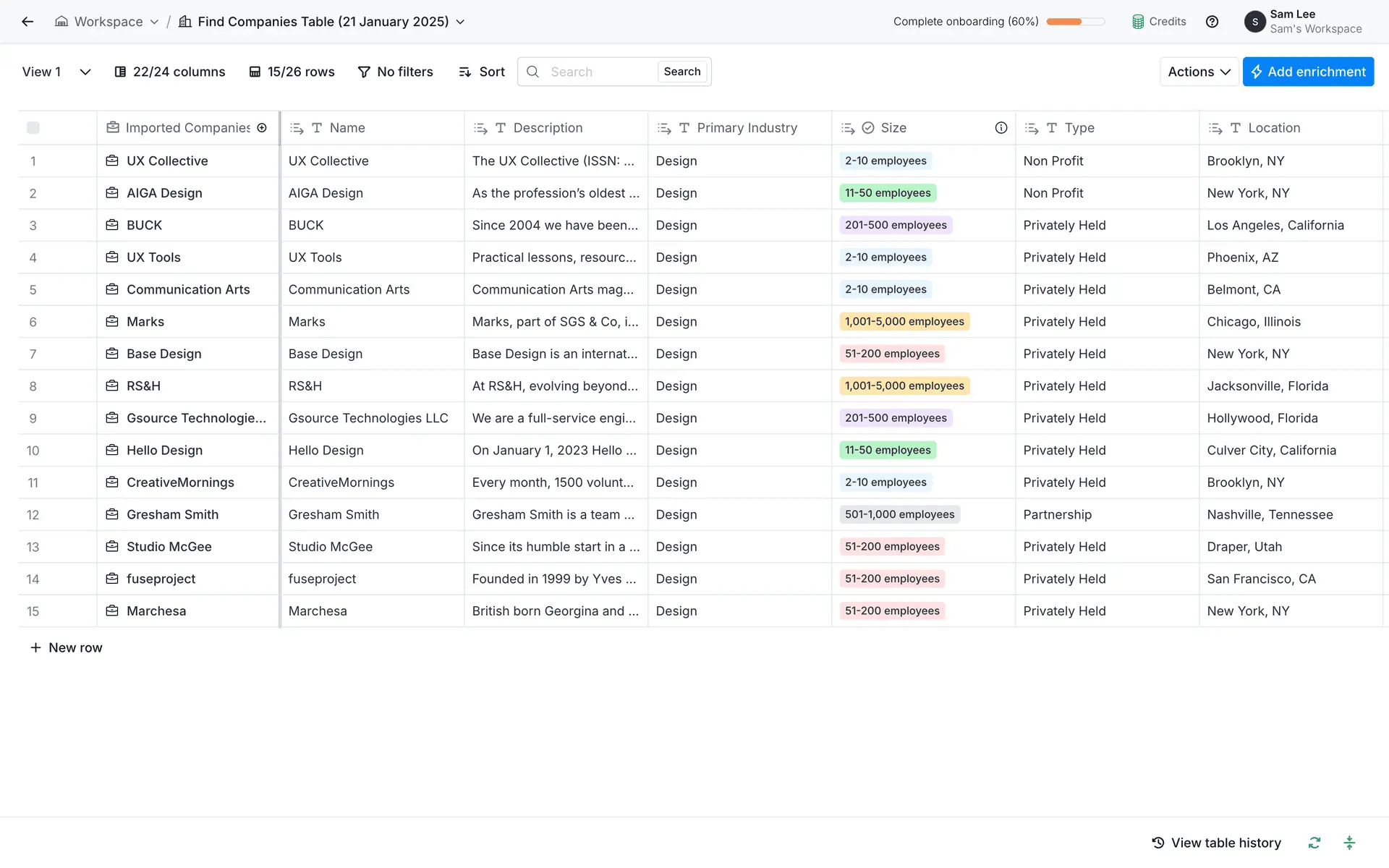The height and width of the screenshot is (868, 1389).
Task: Click the onboarding progress bar
Action: [x=1075, y=22]
